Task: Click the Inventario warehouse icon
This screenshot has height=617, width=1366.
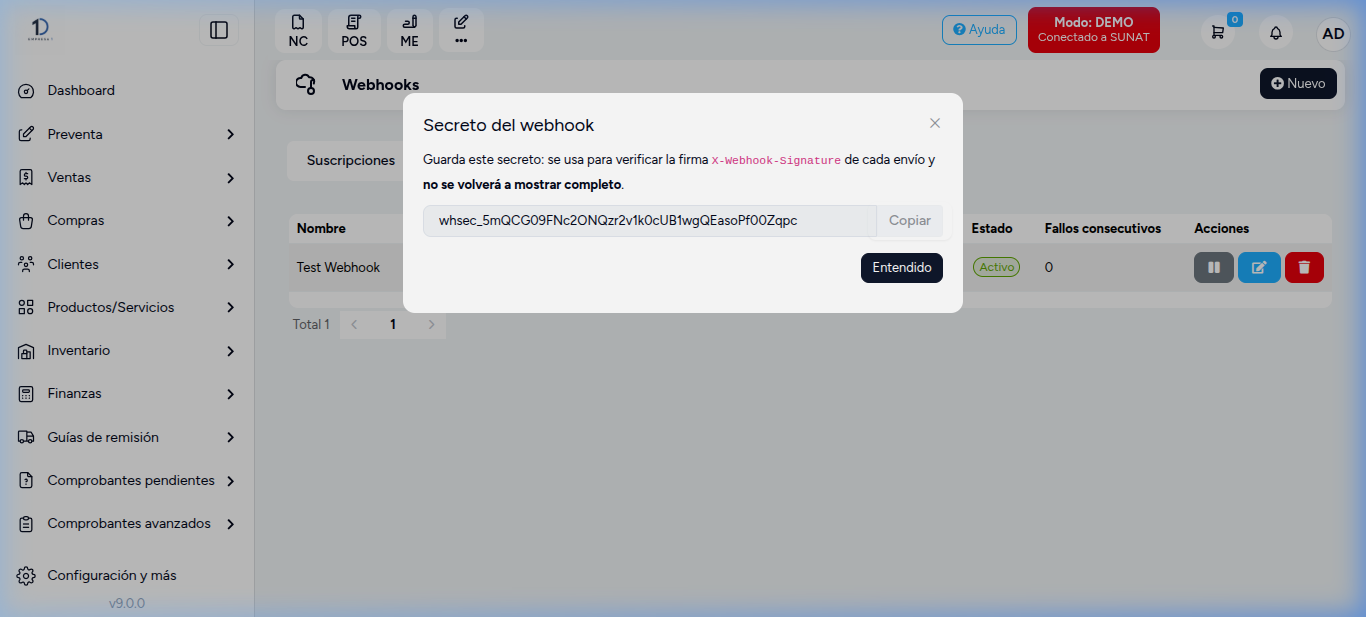Action: [x=27, y=351]
